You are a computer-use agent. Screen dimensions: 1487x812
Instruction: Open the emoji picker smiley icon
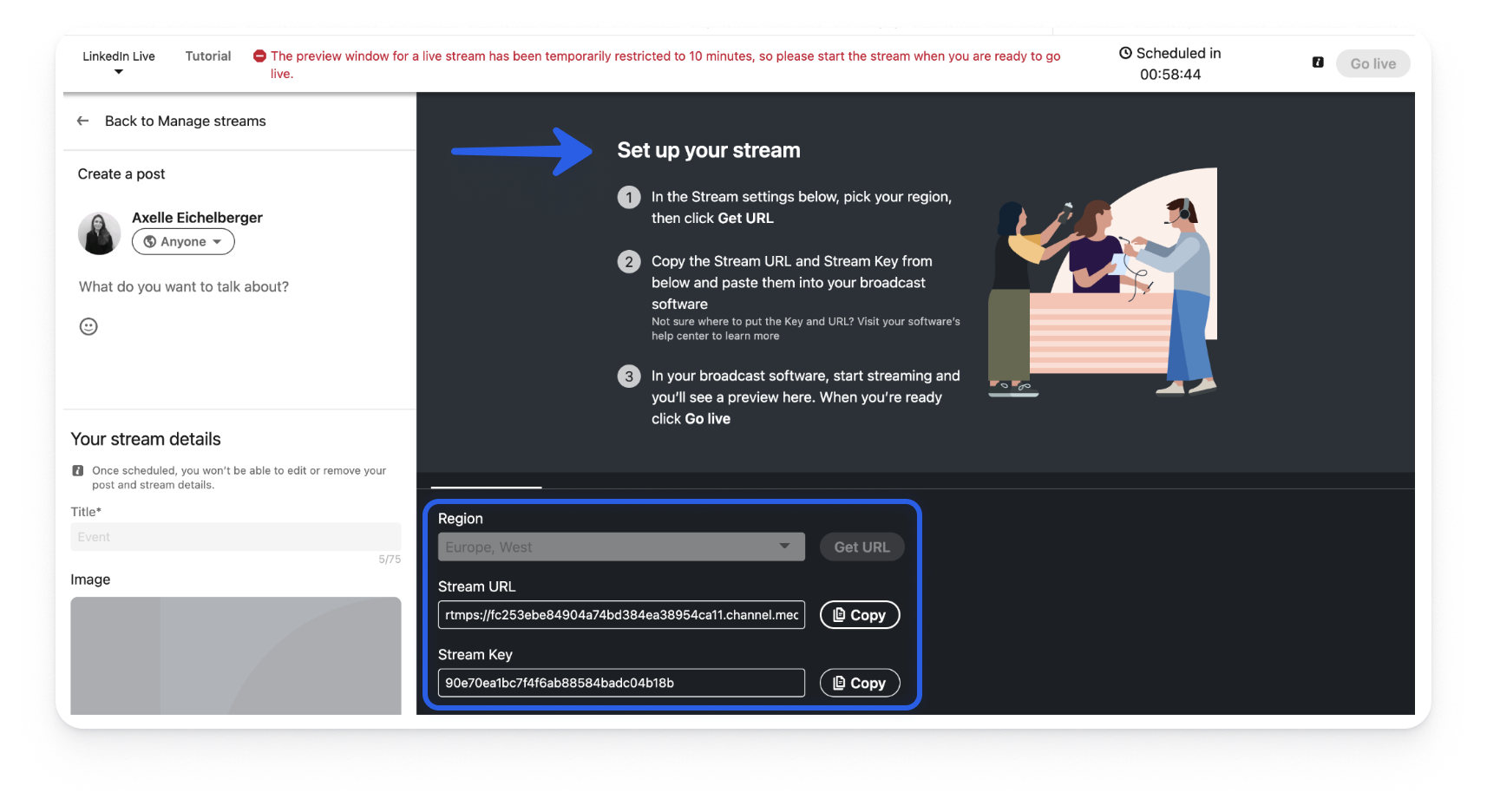88,326
